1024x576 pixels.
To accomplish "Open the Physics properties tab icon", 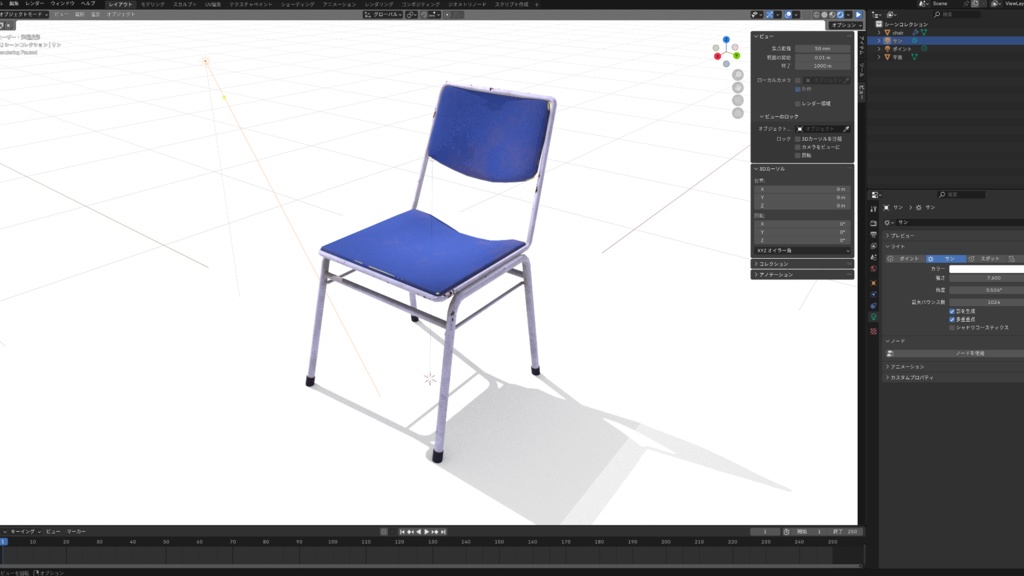I will pos(874,295).
